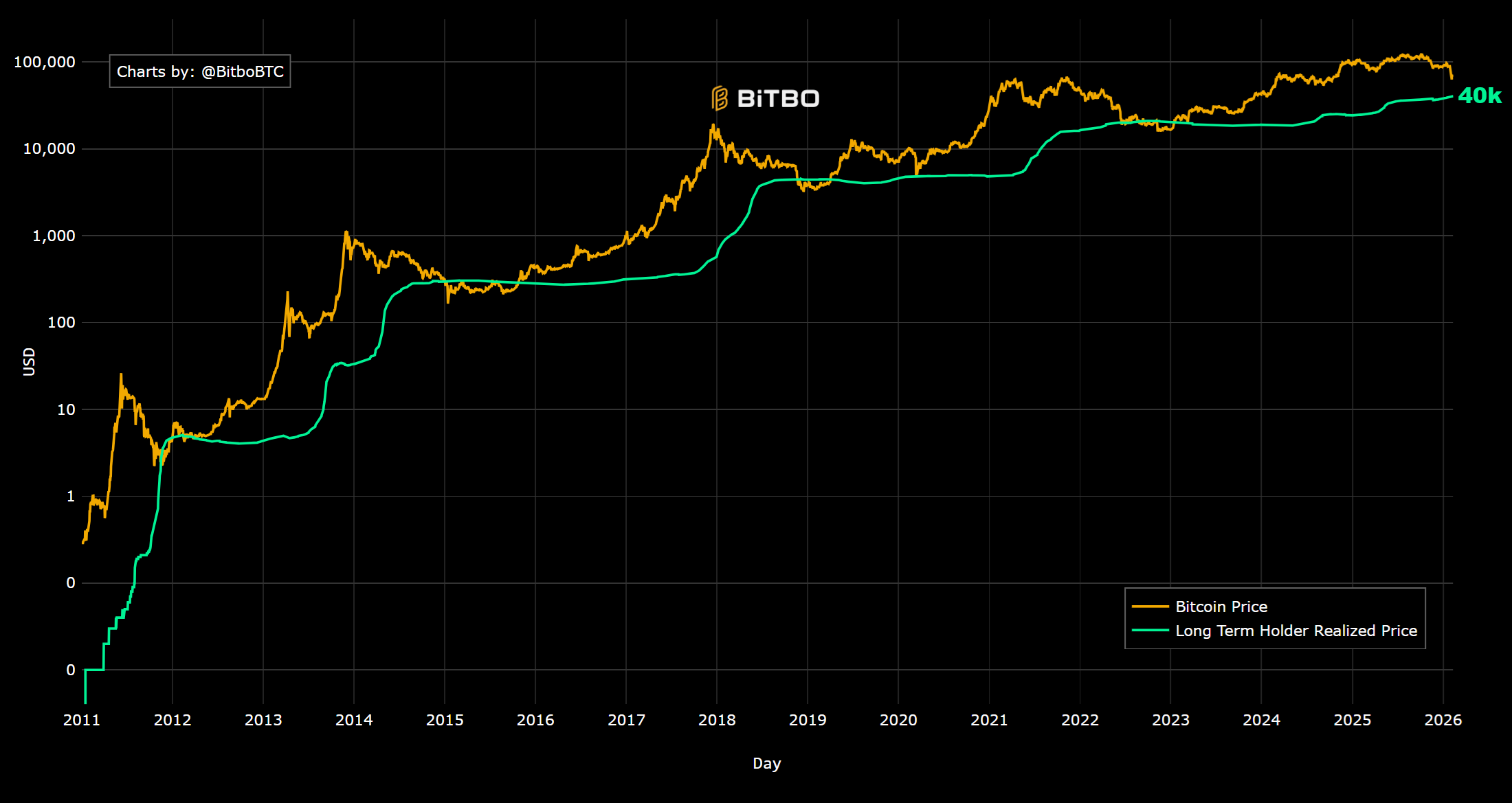The width and height of the screenshot is (1512, 803).
Task: Click the 2018 x-axis label
Action: pyautogui.click(x=717, y=720)
